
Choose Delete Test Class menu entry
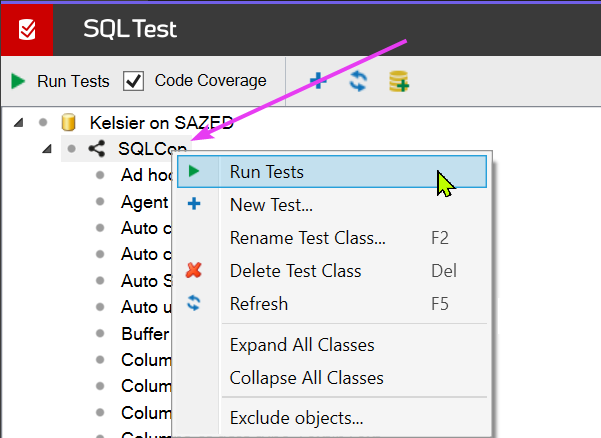(332, 271)
